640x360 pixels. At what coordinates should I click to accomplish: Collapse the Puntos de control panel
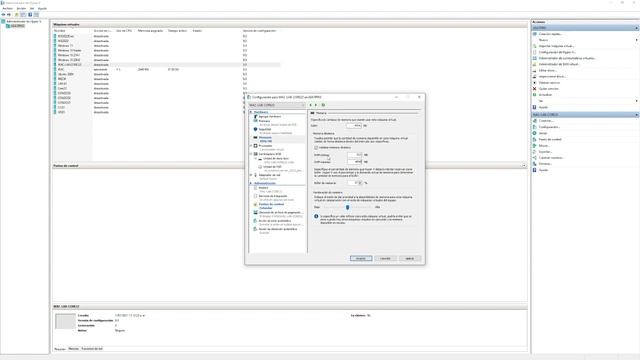[524, 166]
